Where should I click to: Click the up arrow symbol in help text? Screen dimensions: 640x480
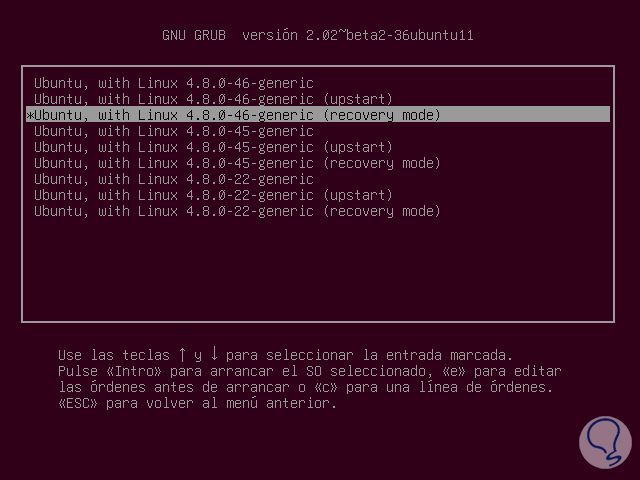click(x=182, y=355)
